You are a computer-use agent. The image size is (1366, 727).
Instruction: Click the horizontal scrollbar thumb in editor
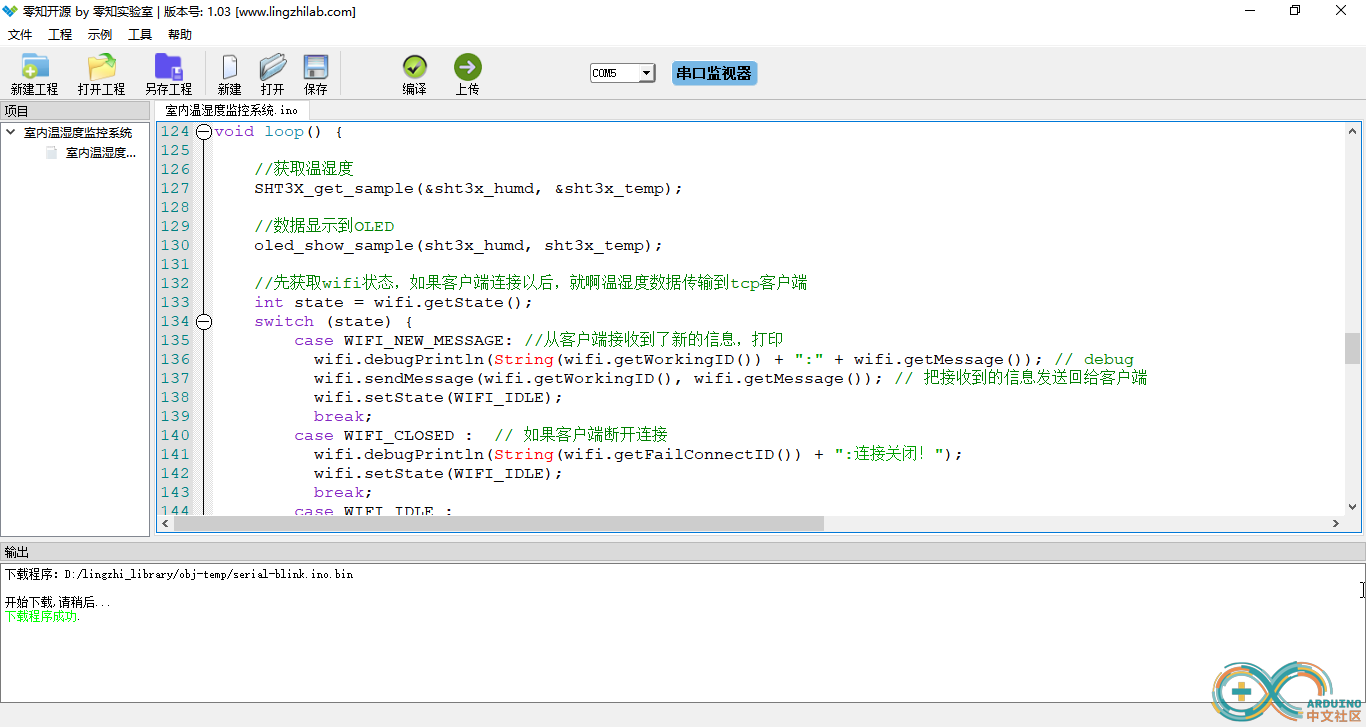click(x=498, y=523)
